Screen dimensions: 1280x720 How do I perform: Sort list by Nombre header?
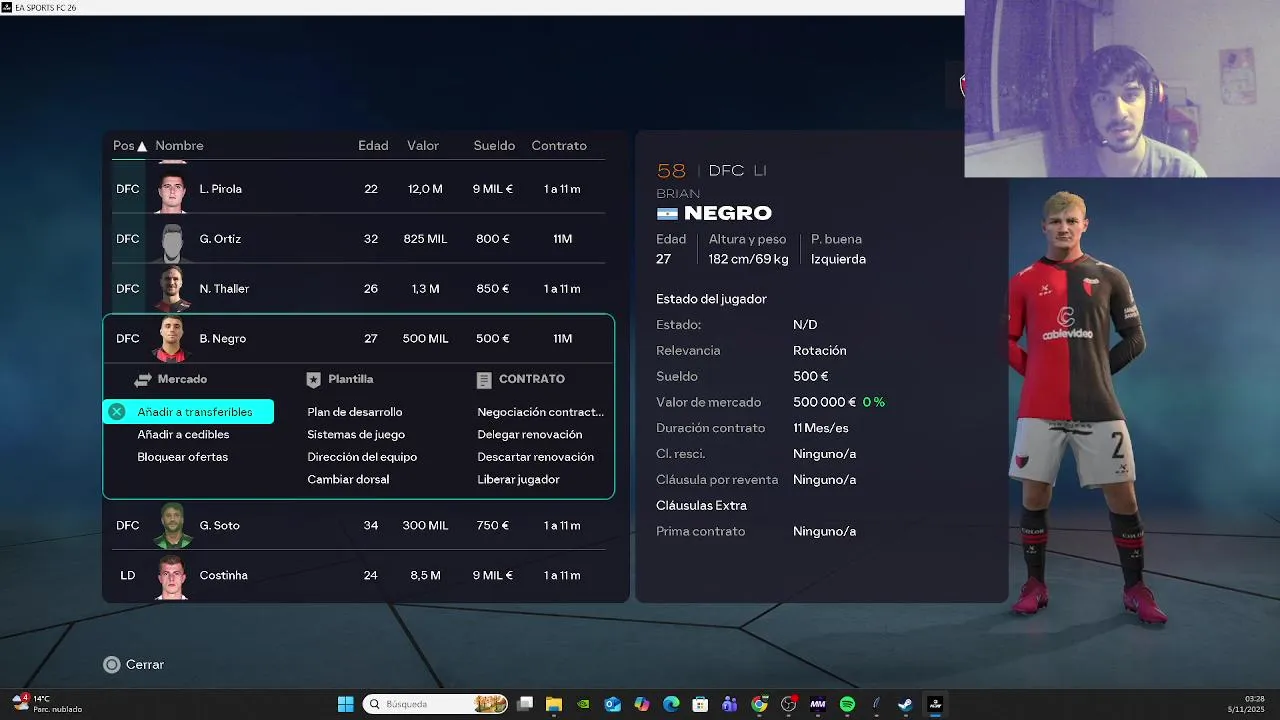click(179, 146)
